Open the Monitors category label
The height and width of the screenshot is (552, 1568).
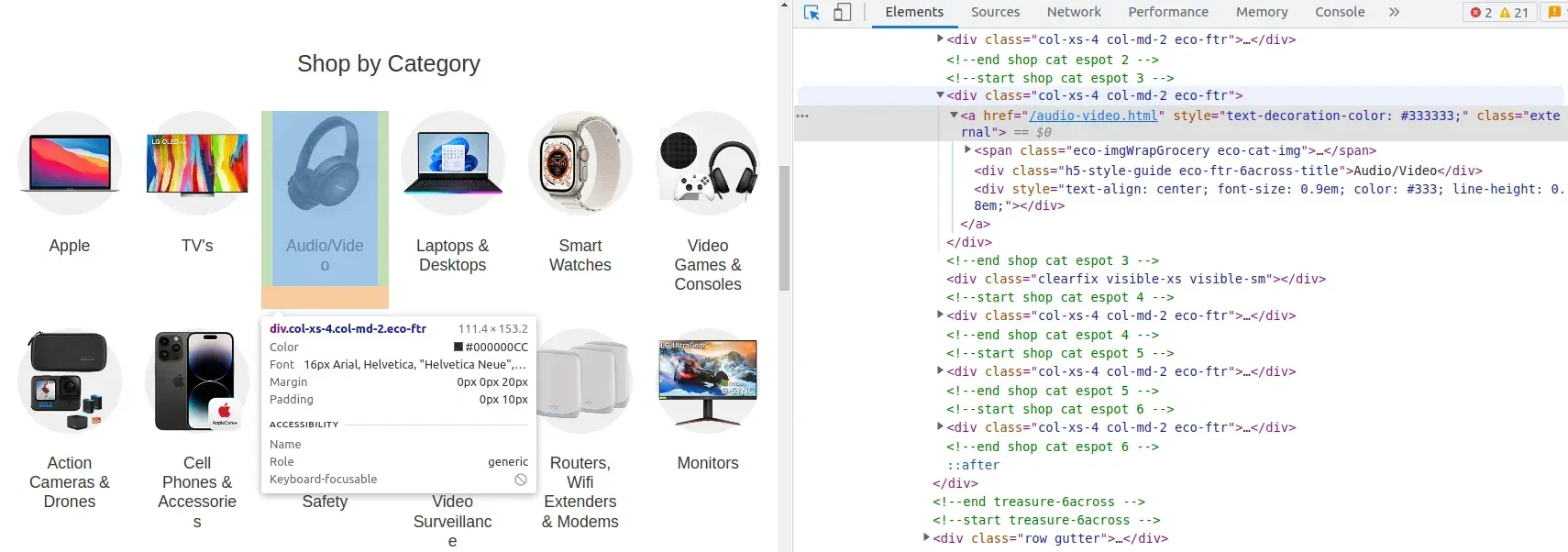click(708, 463)
